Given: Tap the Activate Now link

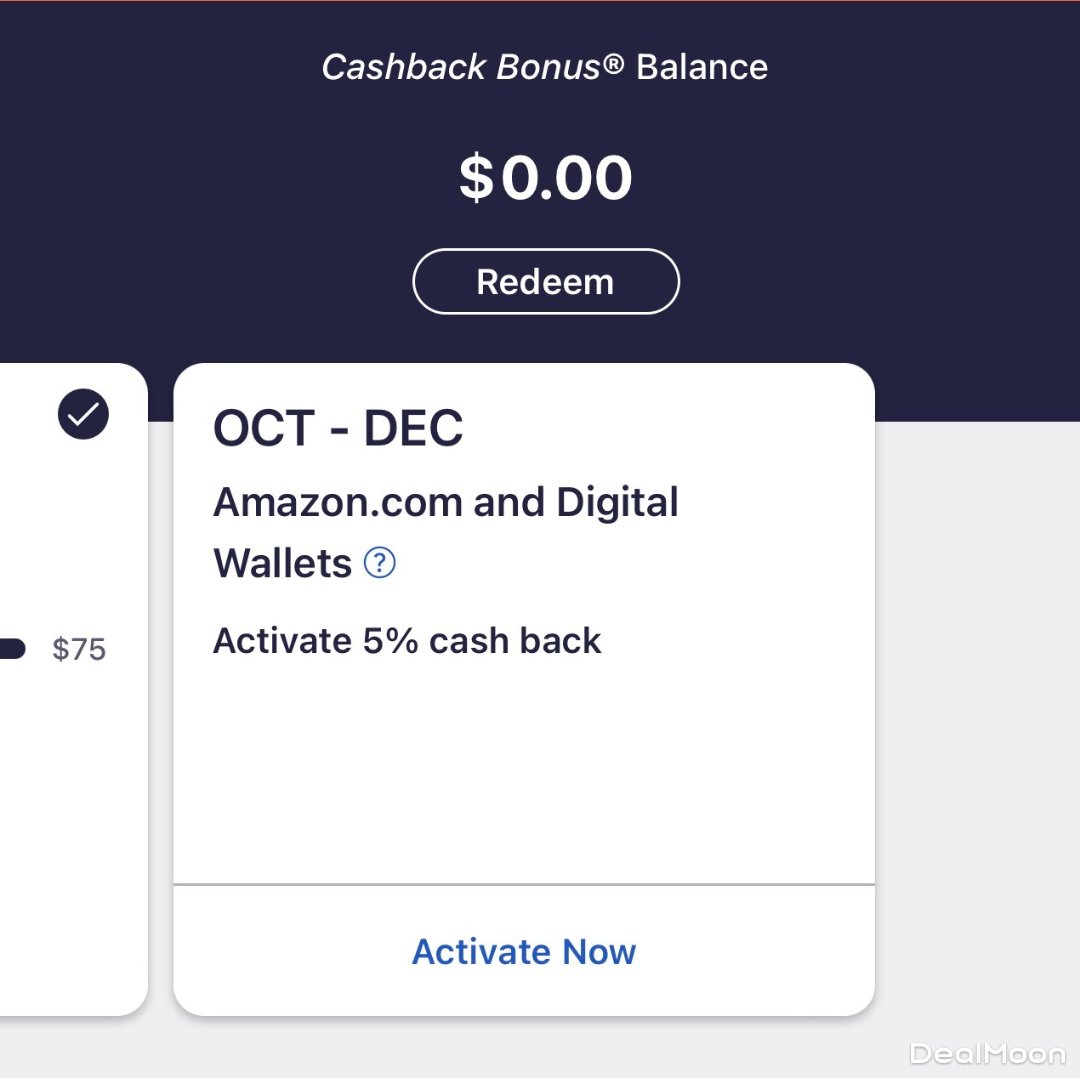Looking at the screenshot, I should (524, 951).
